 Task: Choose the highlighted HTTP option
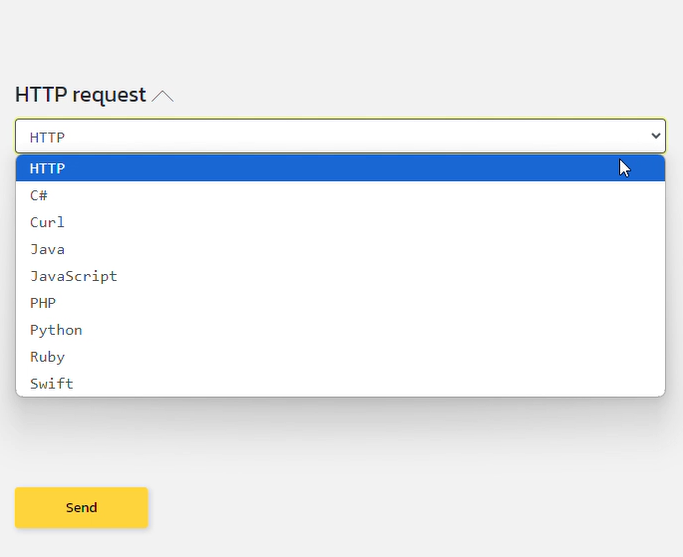[x=340, y=168]
